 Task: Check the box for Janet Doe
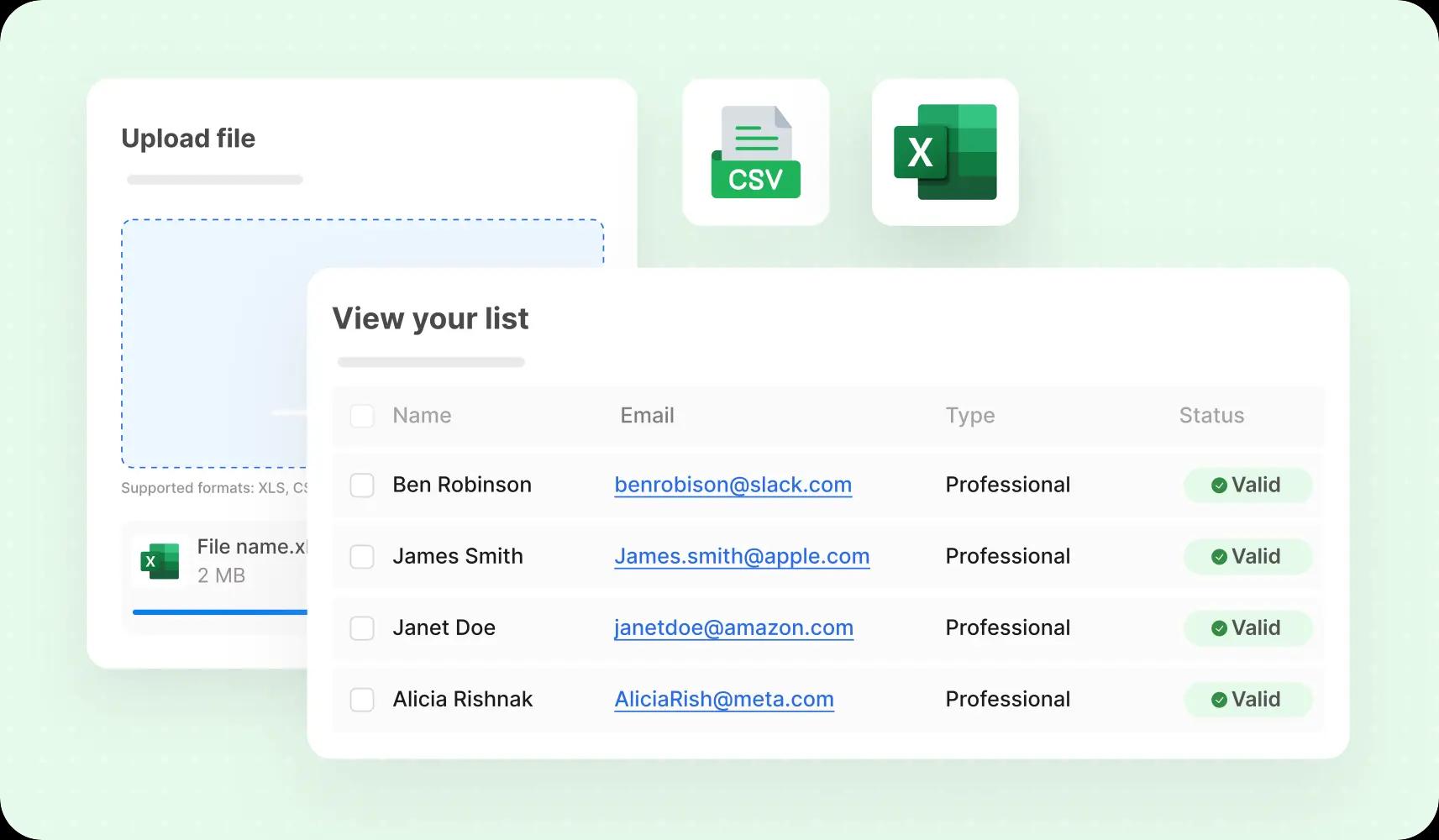coord(362,628)
